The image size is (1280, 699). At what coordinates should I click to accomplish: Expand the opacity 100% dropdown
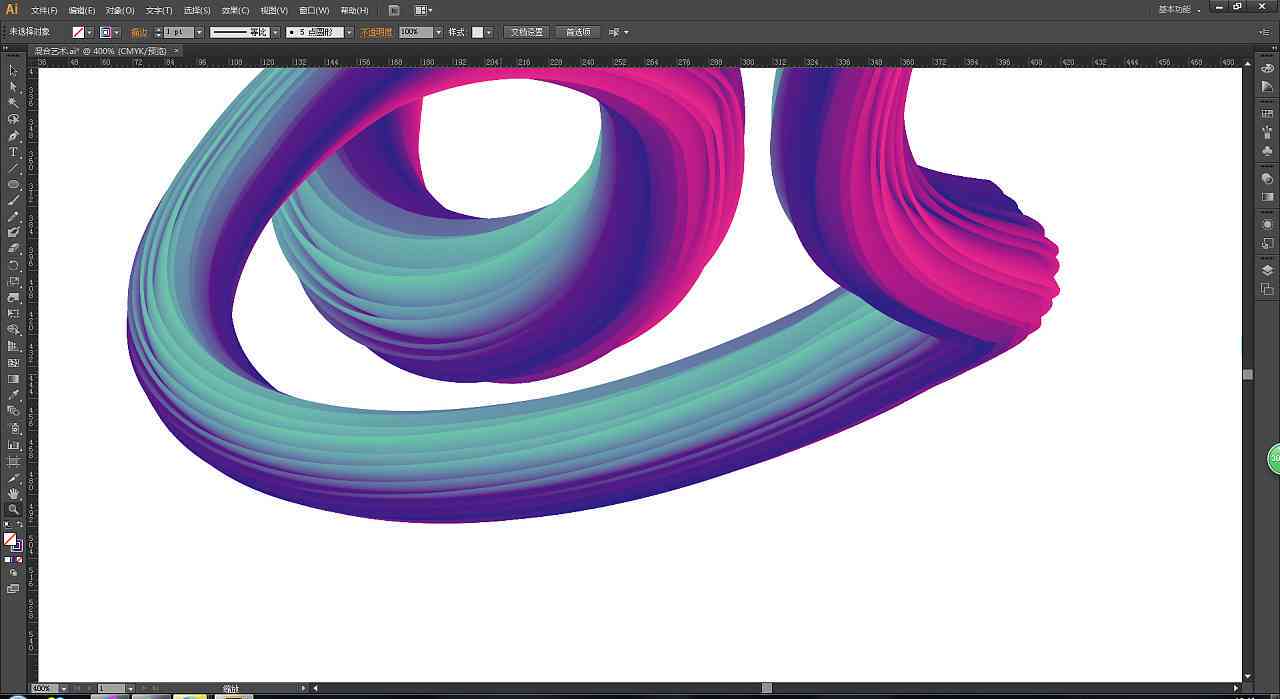(438, 32)
